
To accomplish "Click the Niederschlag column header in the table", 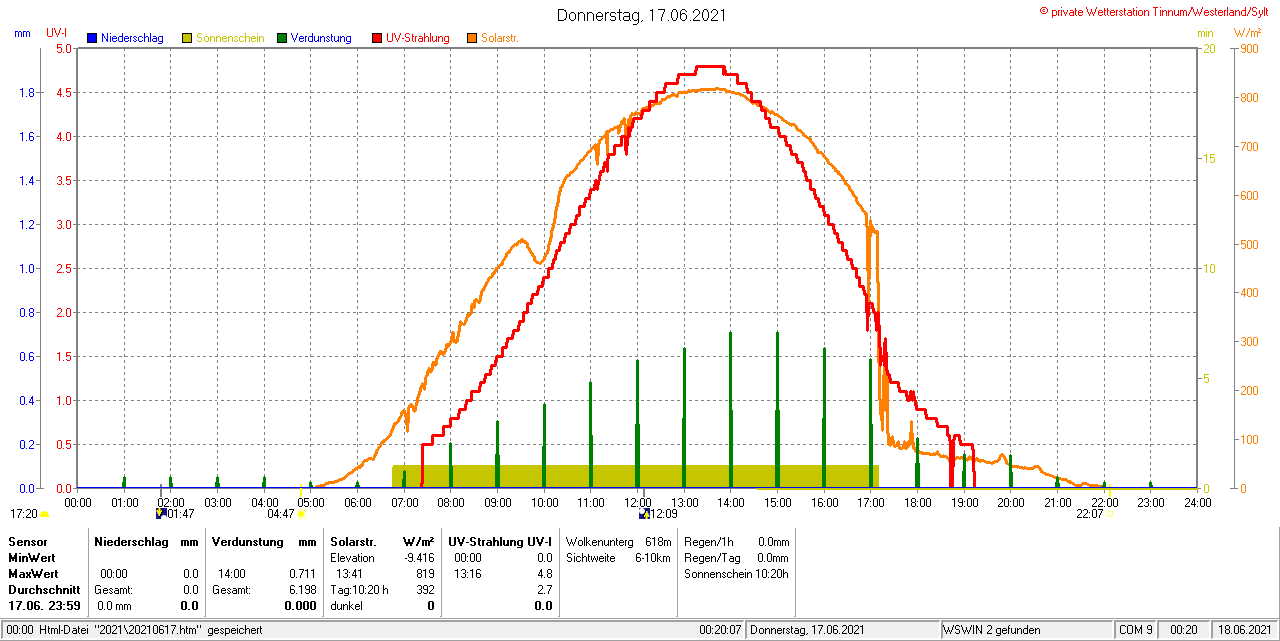I will (x=130, y=541).
